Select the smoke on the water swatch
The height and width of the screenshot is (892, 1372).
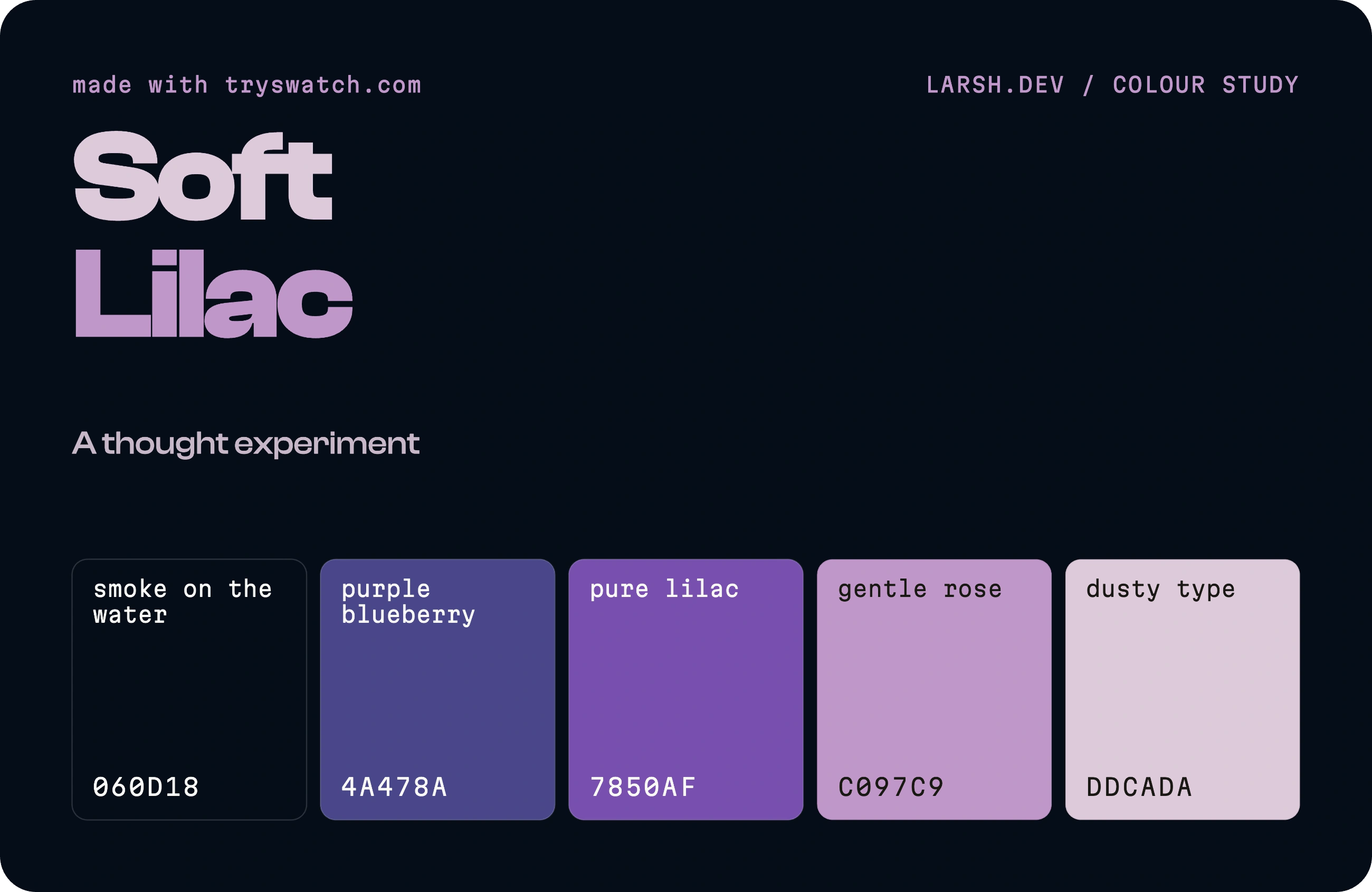[189, 689]
